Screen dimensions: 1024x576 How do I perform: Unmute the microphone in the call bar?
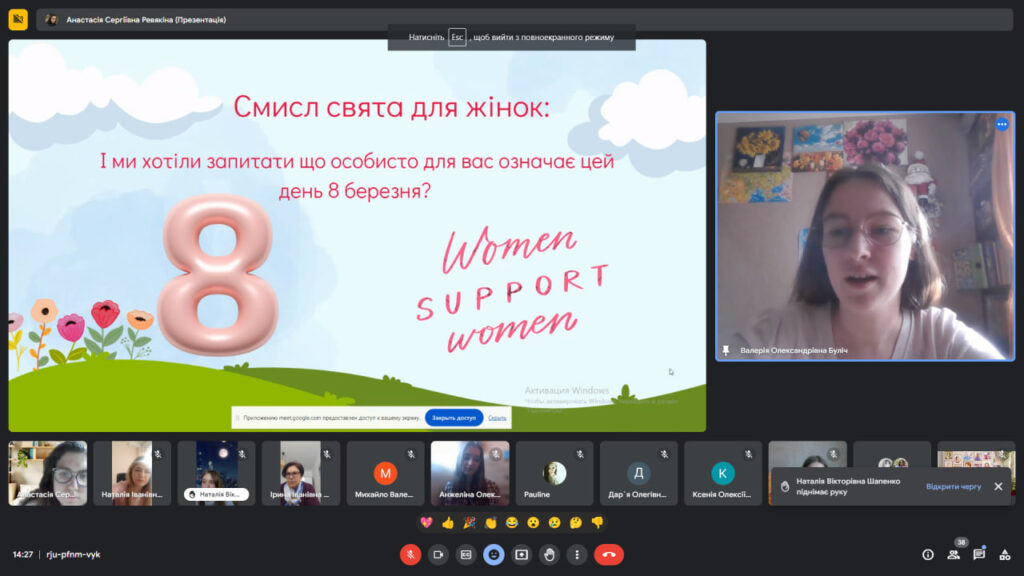pyautogui.click(x=410, y=554)
